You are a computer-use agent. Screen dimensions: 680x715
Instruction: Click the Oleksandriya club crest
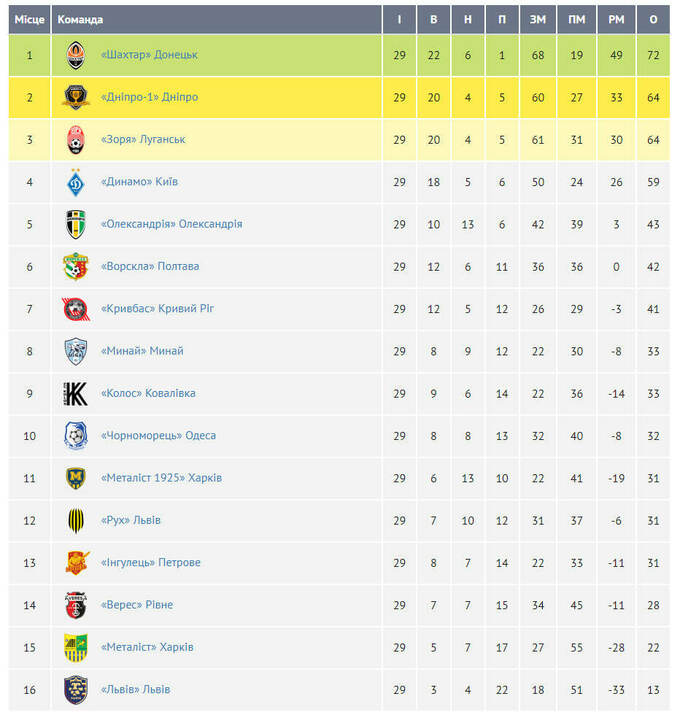[x=76, y=224]
